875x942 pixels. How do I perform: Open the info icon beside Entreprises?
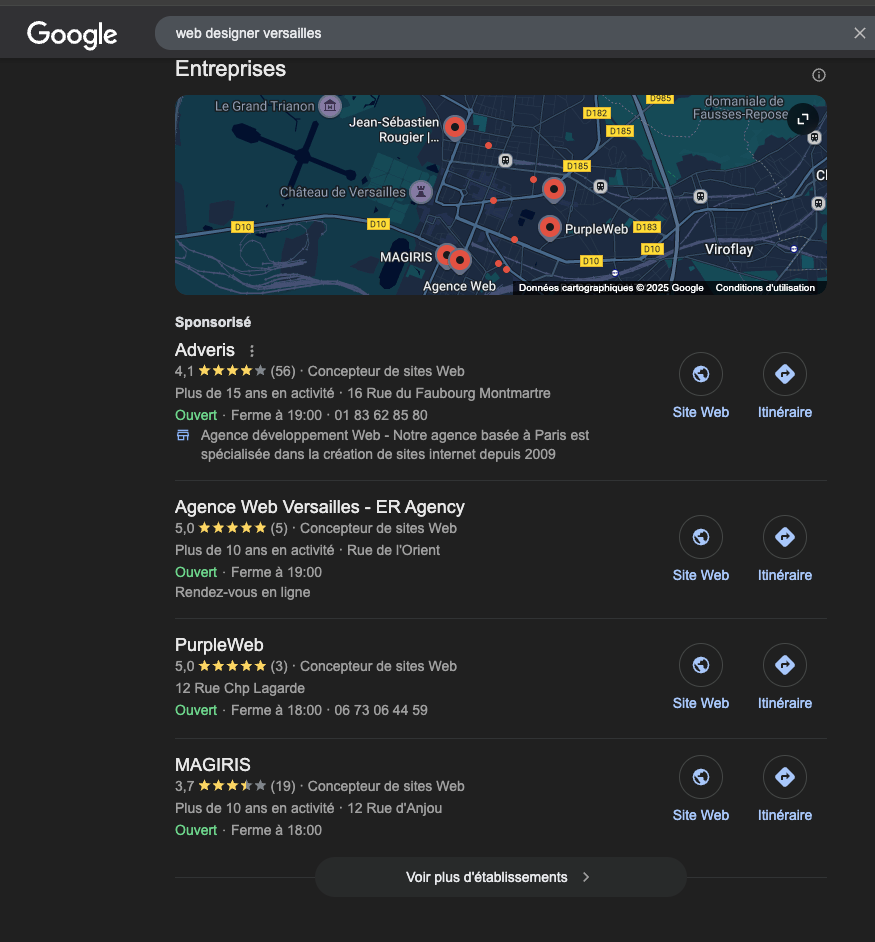[819, 75]
